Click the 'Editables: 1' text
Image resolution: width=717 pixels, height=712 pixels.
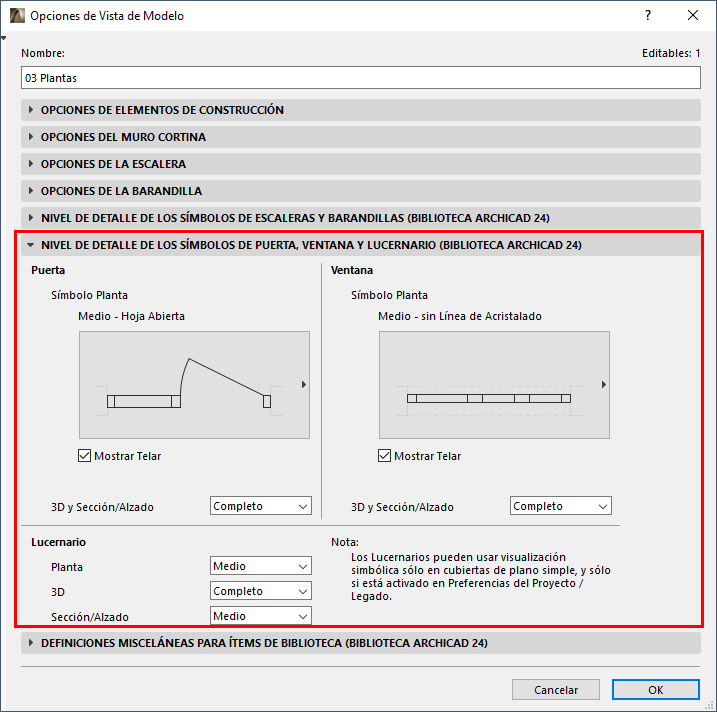click(x=671, y=53)
